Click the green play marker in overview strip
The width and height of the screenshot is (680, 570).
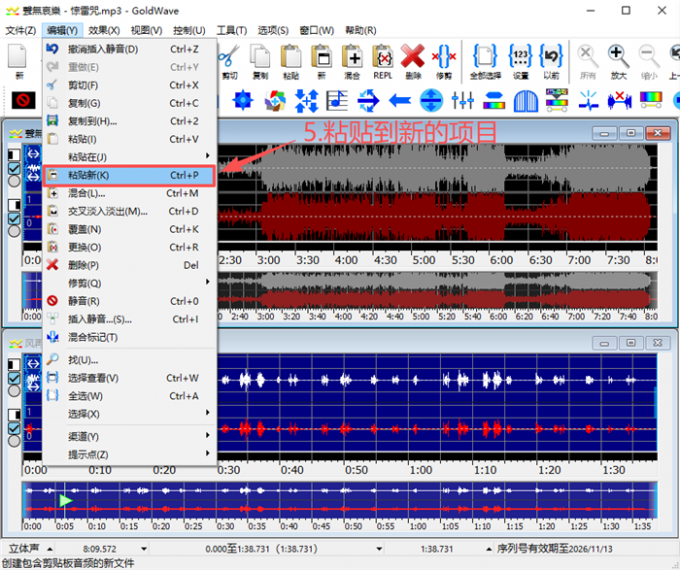(x=66, y=499)
